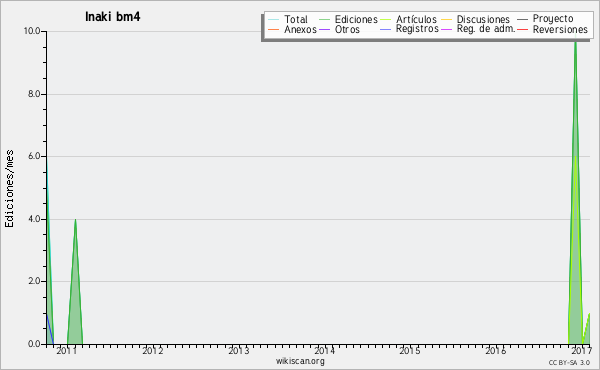Click the 2017 X-axis year label

tap(581, 350)
